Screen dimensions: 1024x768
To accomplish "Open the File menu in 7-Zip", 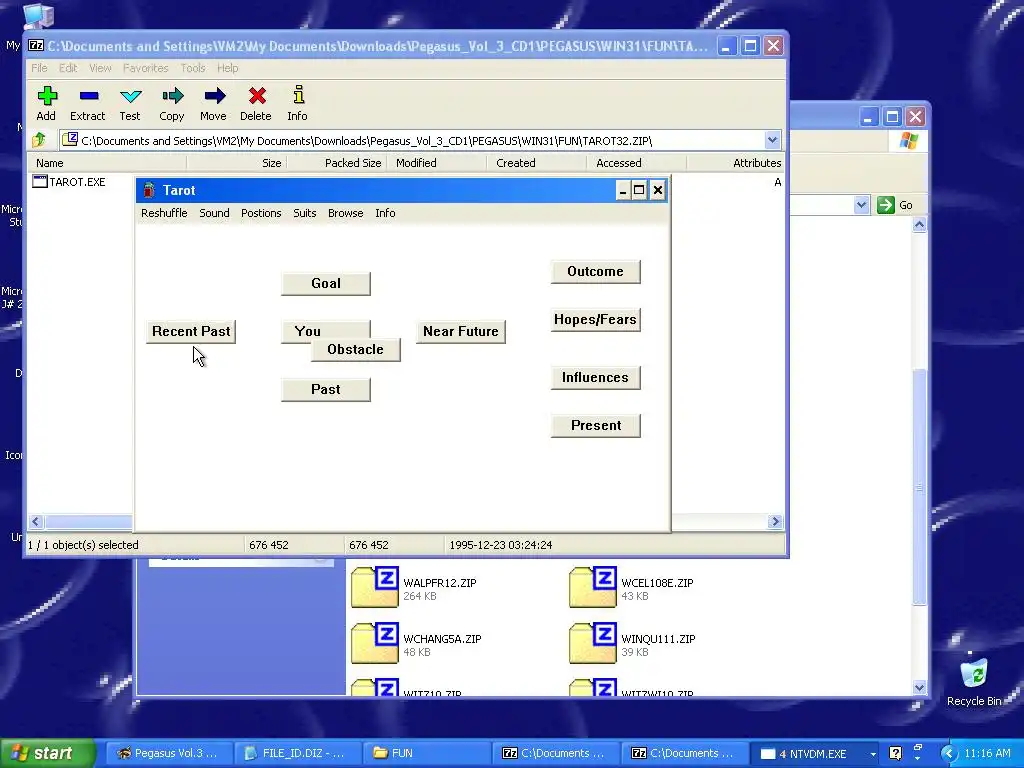I will click(x=39, y=68).
